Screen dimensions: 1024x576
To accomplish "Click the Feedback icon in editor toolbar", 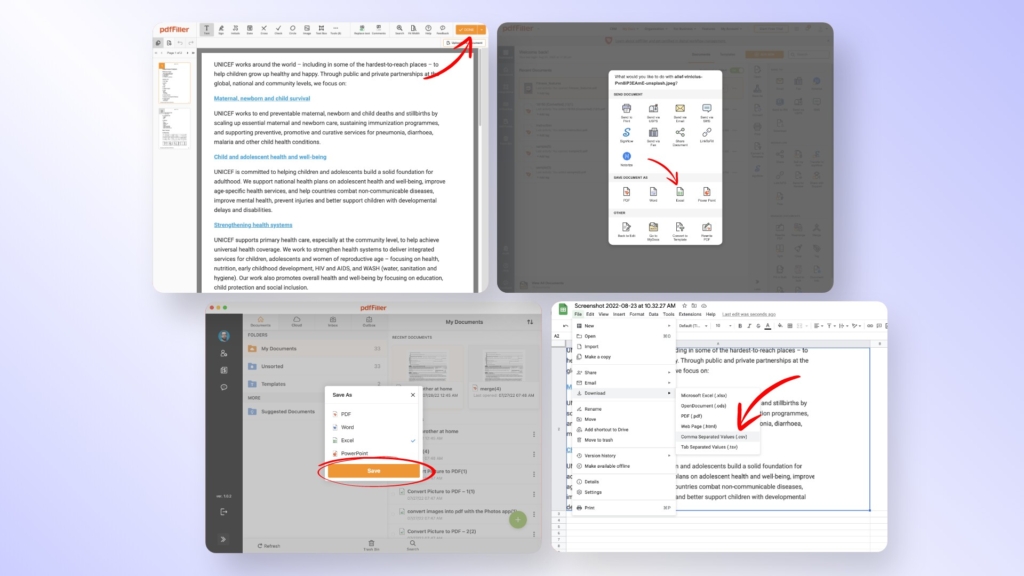I will coord(443,30).
